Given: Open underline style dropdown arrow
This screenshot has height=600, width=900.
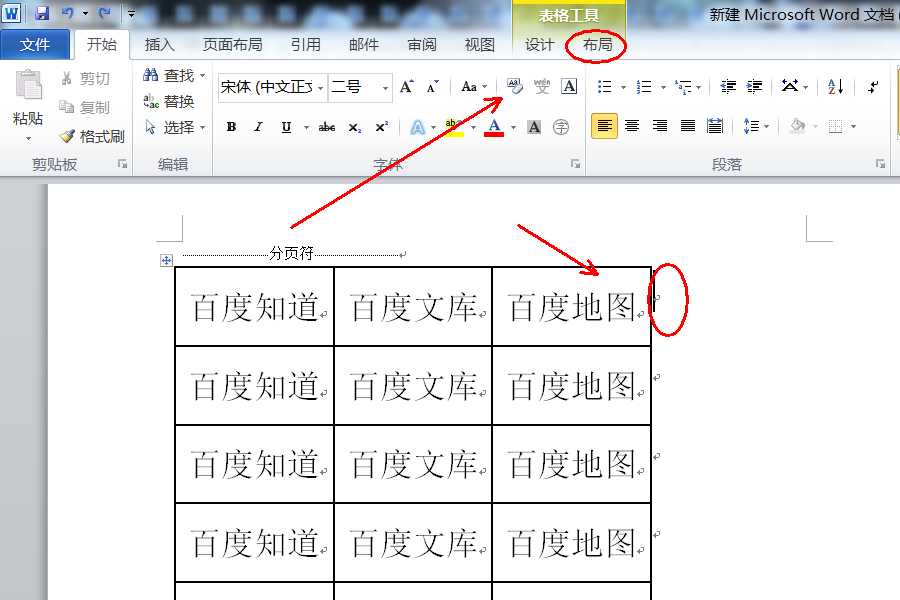Looking at the screenshot, I should [306, 127].
